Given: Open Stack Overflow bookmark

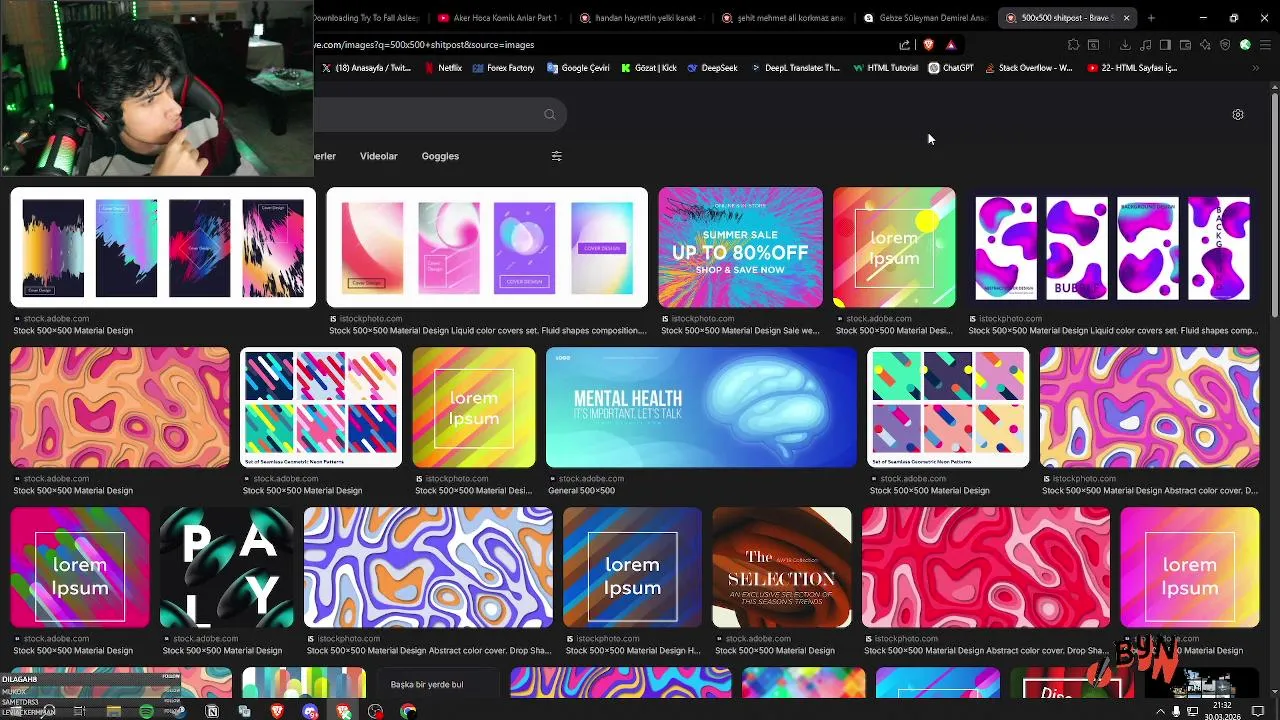Looking at the screenshot, I should [x=1028, y=68].
